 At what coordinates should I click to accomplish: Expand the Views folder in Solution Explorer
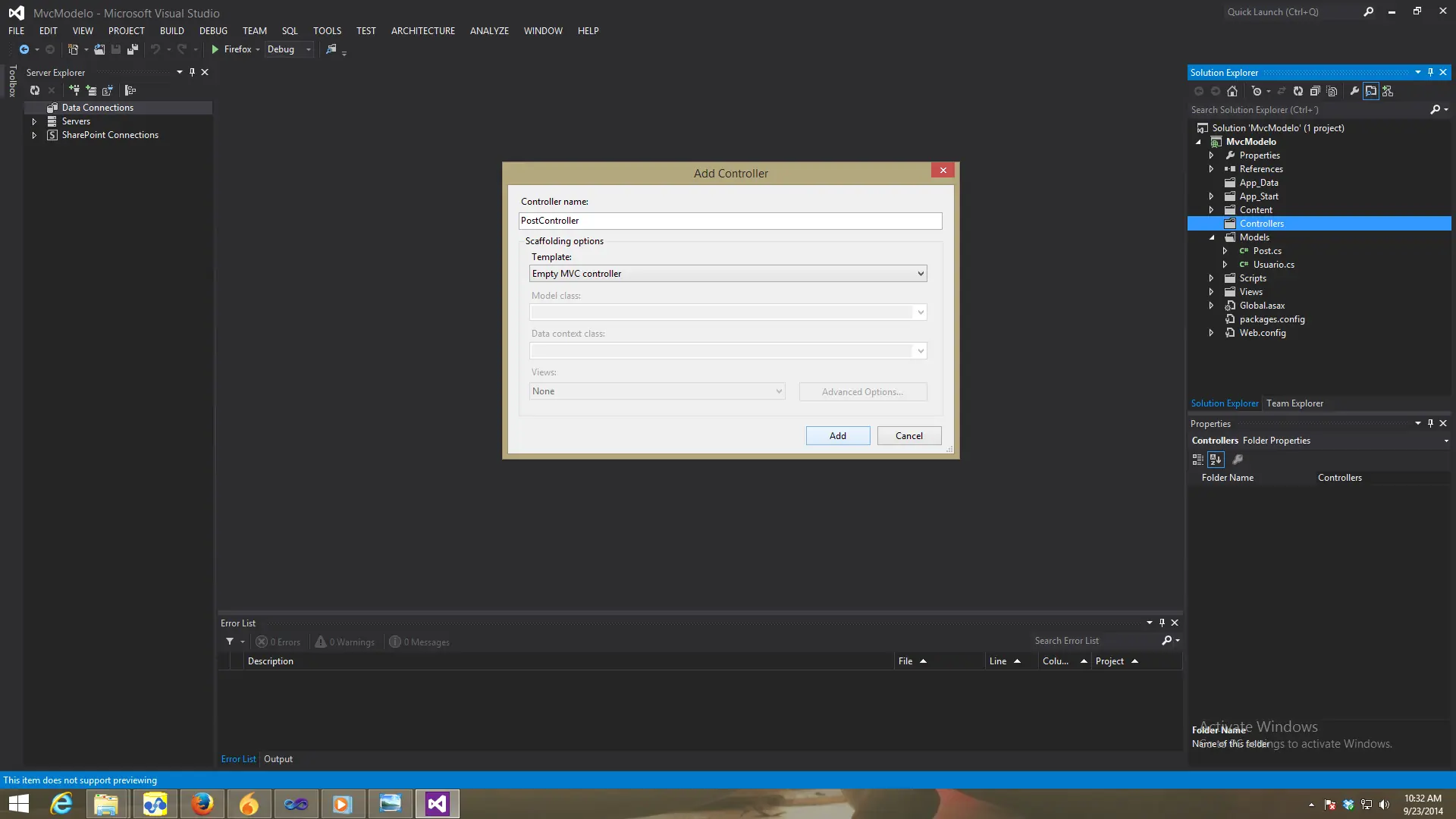coord(1212,292)
